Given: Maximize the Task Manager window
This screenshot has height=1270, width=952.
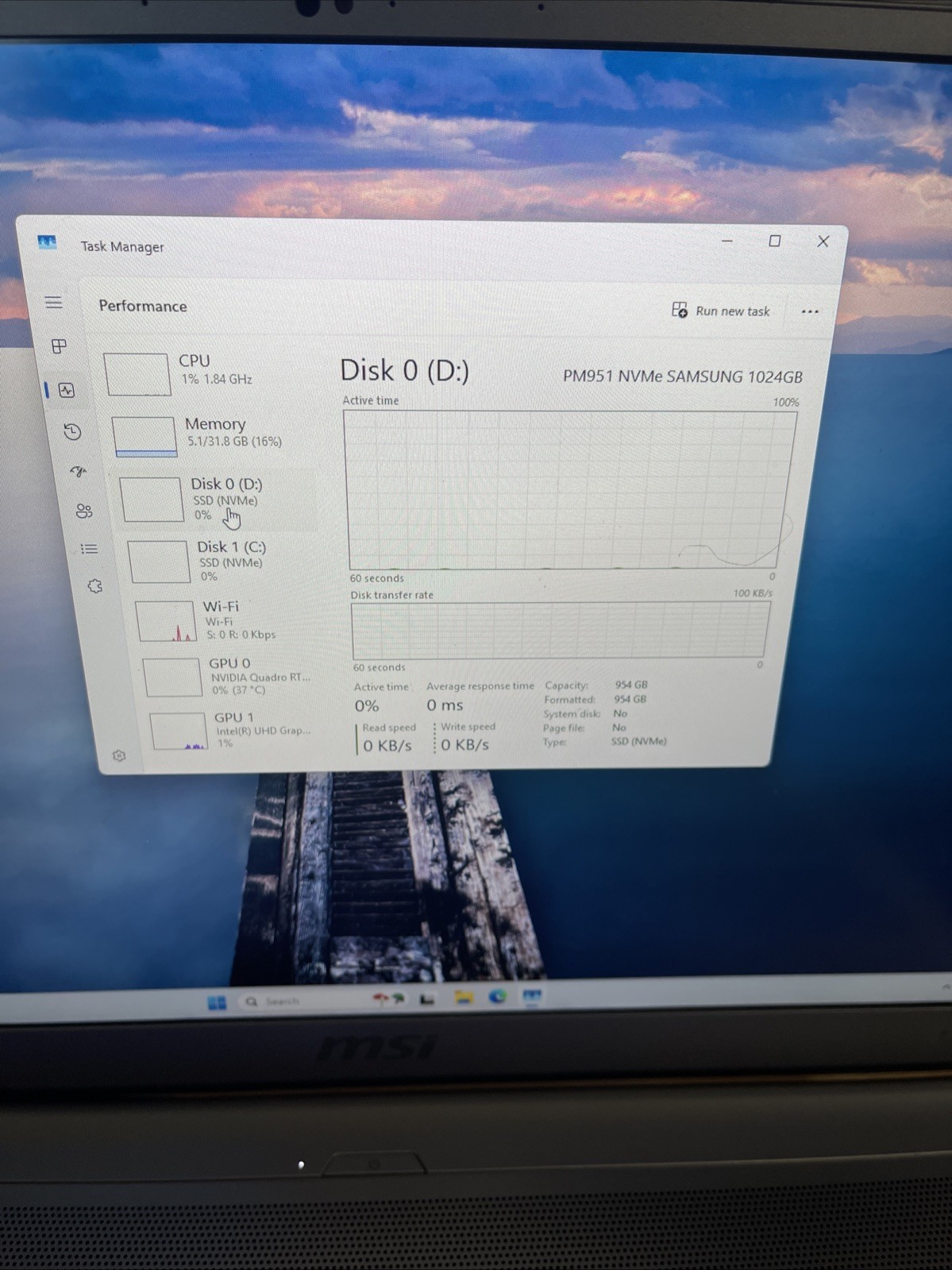Looking at the screenshot, I should (x=775, y=241).
